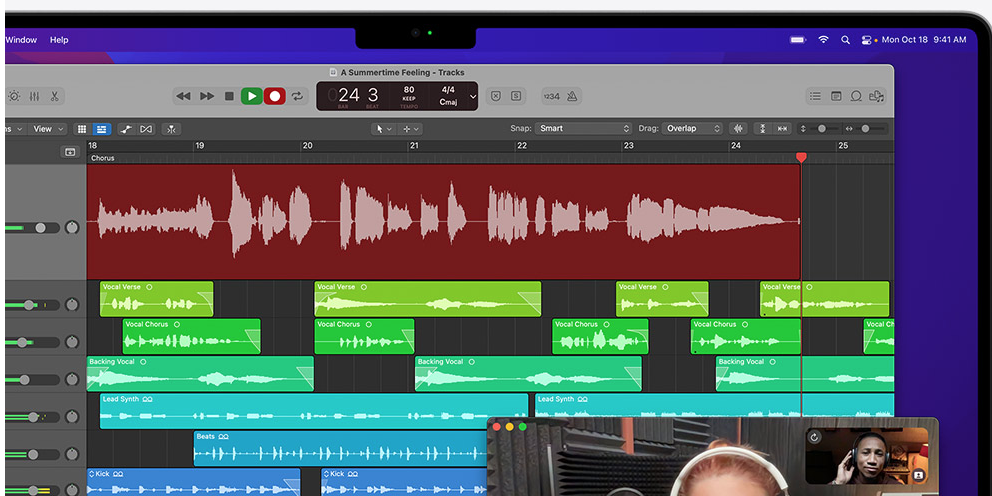Click the Fast Forward transport button
The width and height of the screenshot is (992, 496).
(207, 96)
